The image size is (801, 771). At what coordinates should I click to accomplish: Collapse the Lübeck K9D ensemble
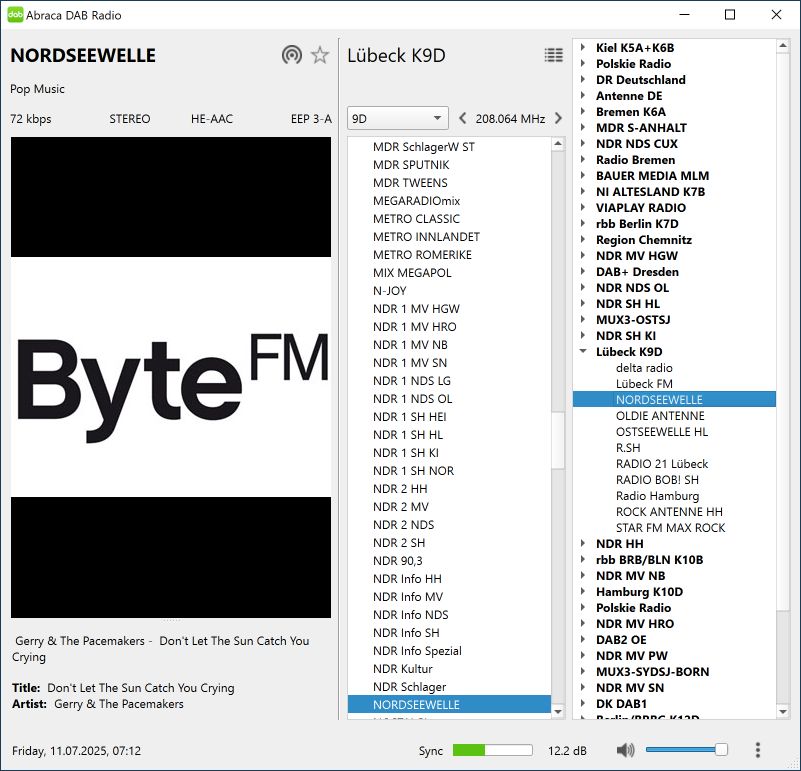coord(583,352)
